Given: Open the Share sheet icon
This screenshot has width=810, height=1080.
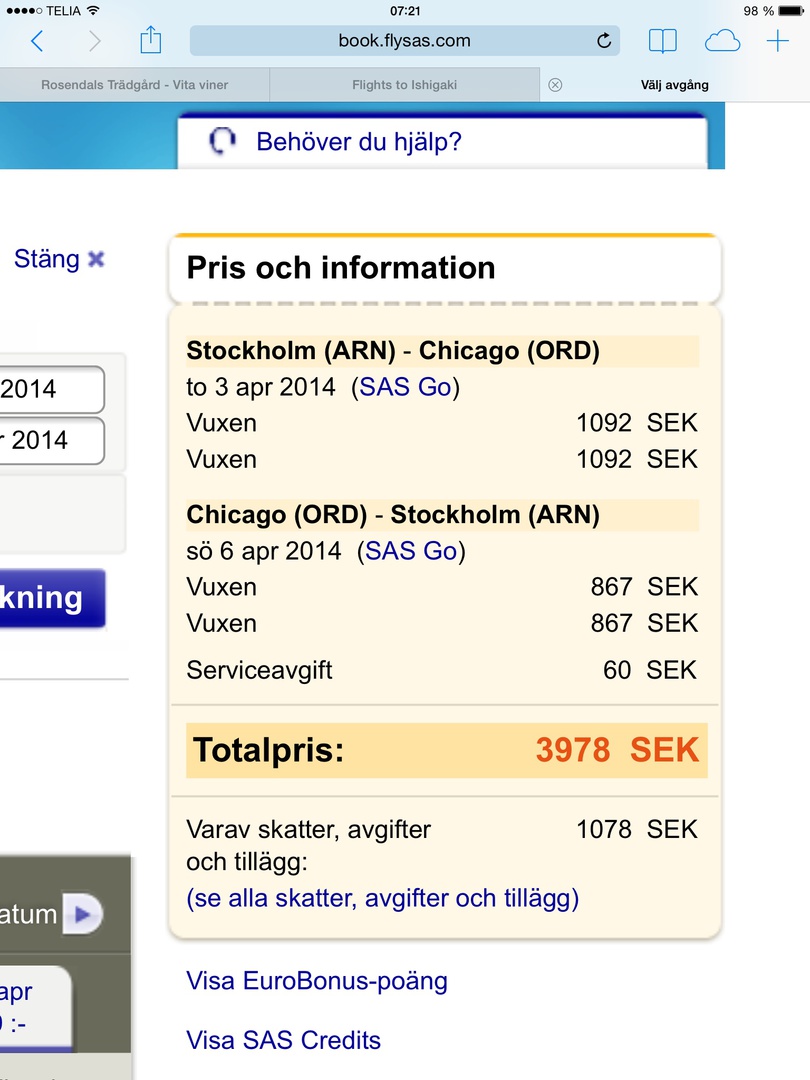Looking at the screenshot, I should click(x=150, y=40).
